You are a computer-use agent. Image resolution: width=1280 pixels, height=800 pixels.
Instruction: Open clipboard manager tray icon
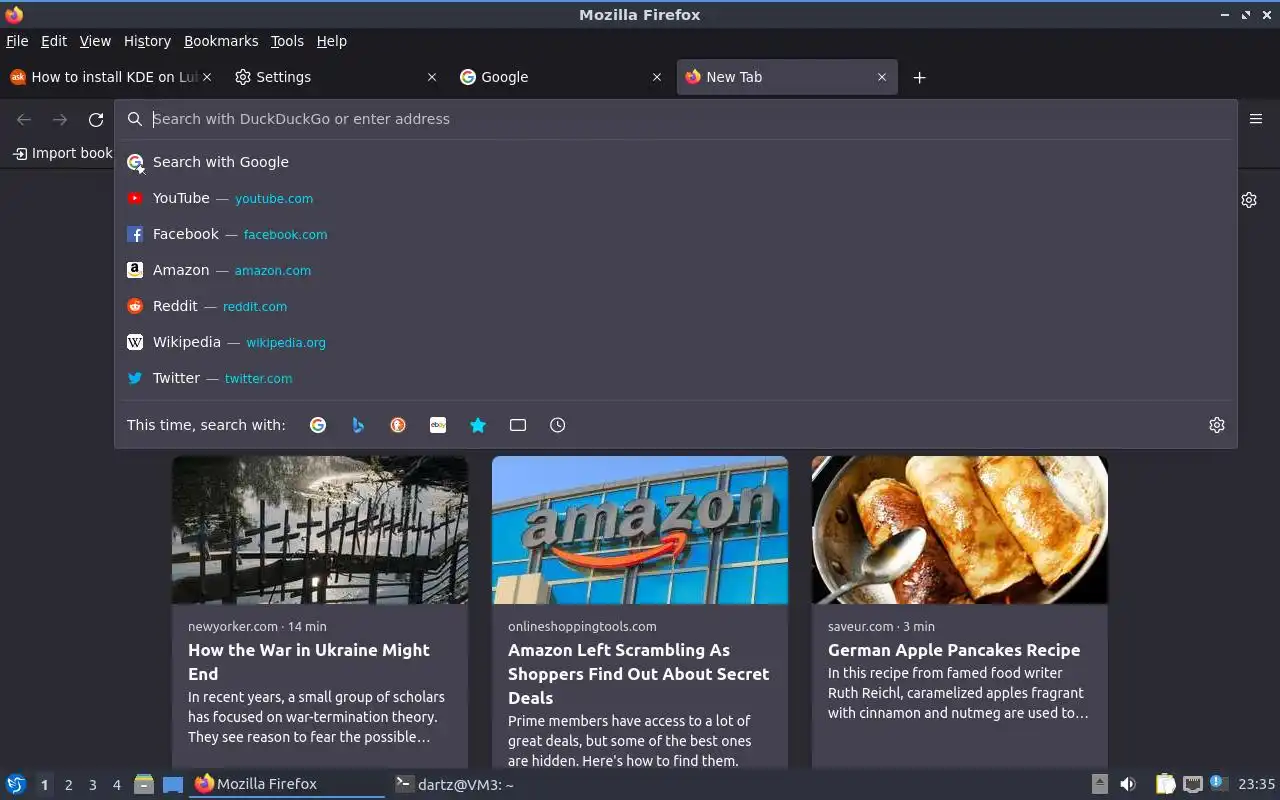[1166, 784]
